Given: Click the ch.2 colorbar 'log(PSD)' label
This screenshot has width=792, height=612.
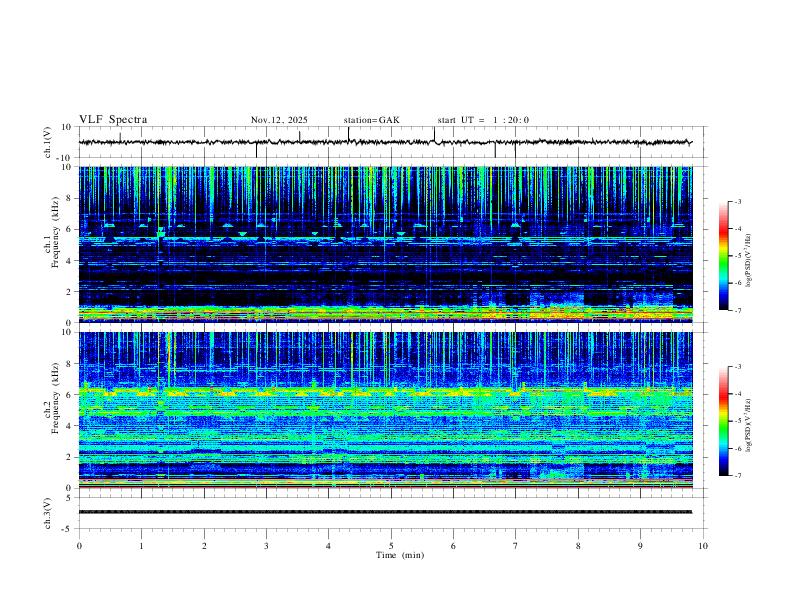Looking at the screenshot, I should [x=749, y=425].
